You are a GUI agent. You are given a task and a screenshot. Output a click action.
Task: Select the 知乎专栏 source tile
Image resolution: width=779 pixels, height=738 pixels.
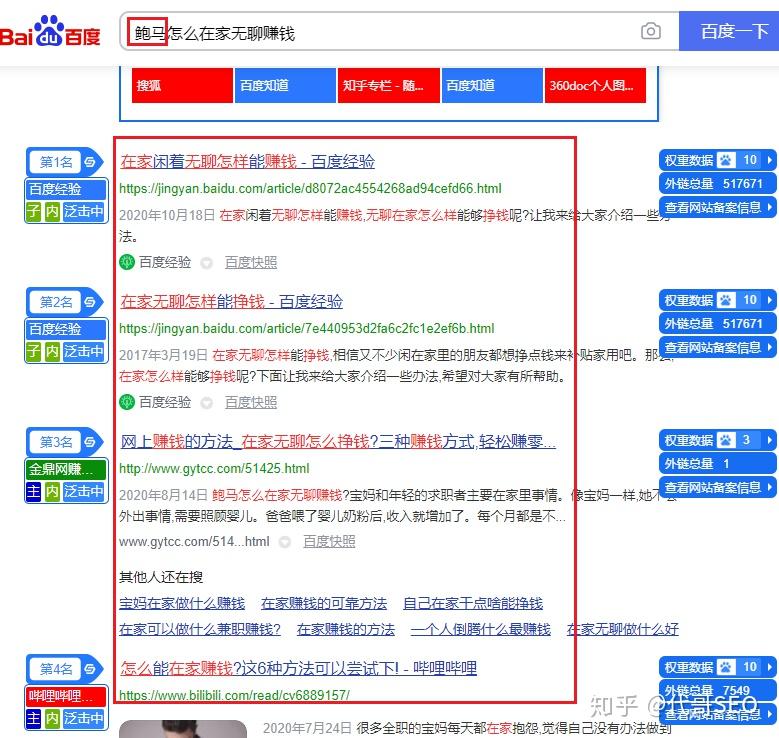pos(389,85)
